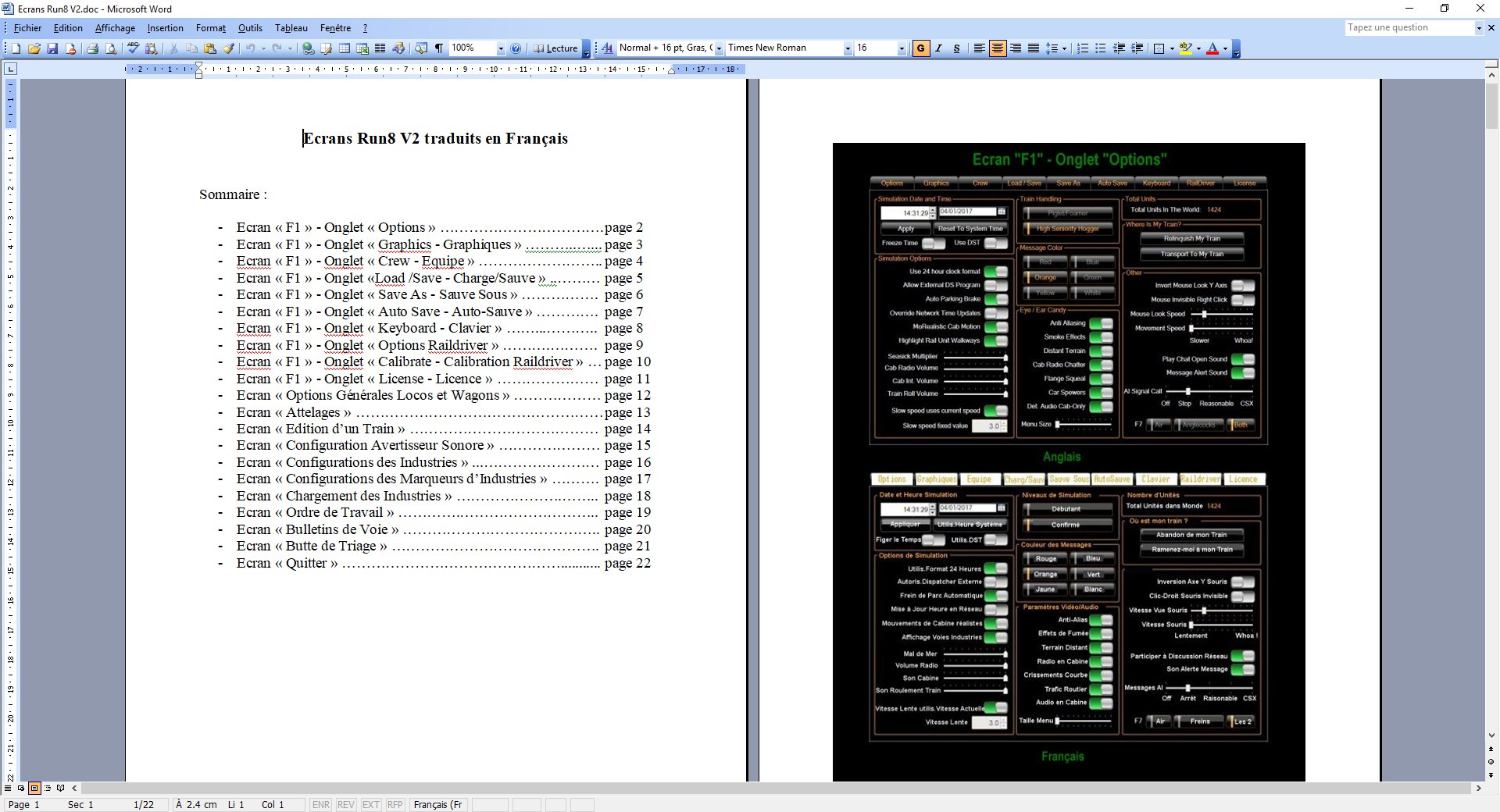Open the Outils menu
The image size is (1500, 812).
pyautogui.click(x=250, y=28)
